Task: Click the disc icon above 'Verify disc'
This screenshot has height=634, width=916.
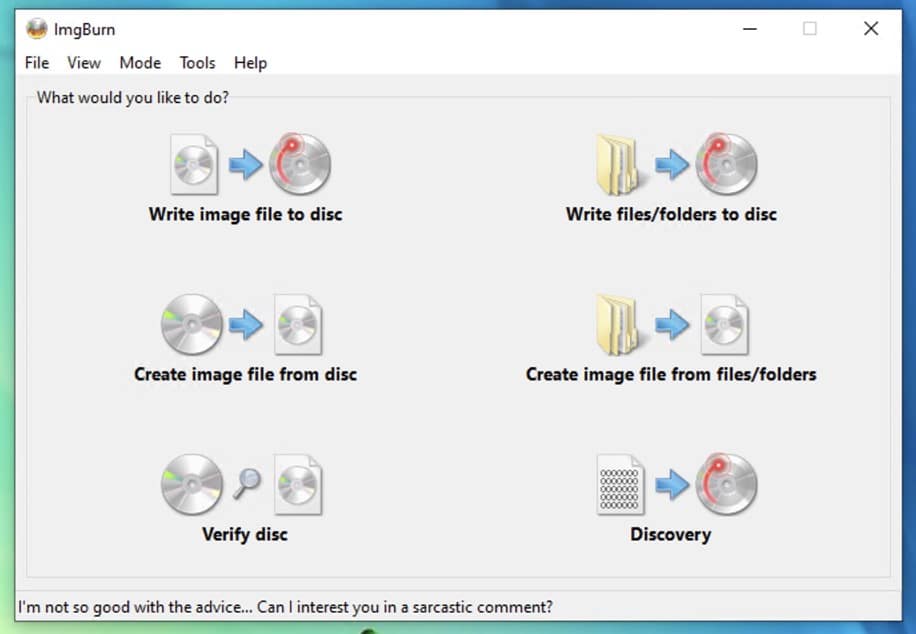Action: pyautogui.click(x=192, y=484)
